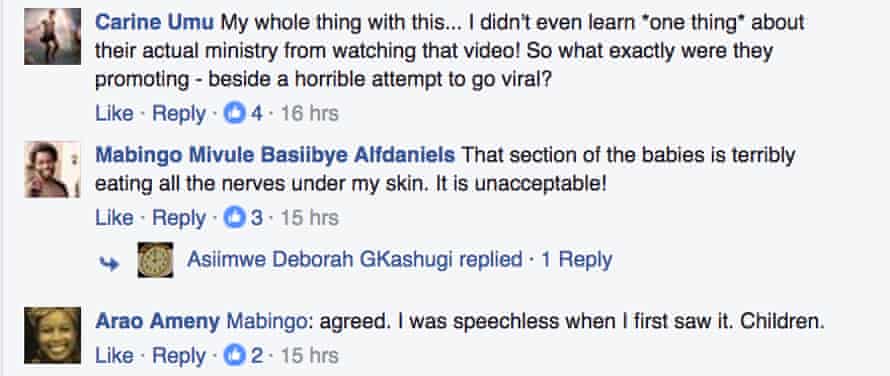Click Mabingo Mivule Basiibye Alfdaniels name
The height and width of the screenshot is (376, 890).
(275, 155)
